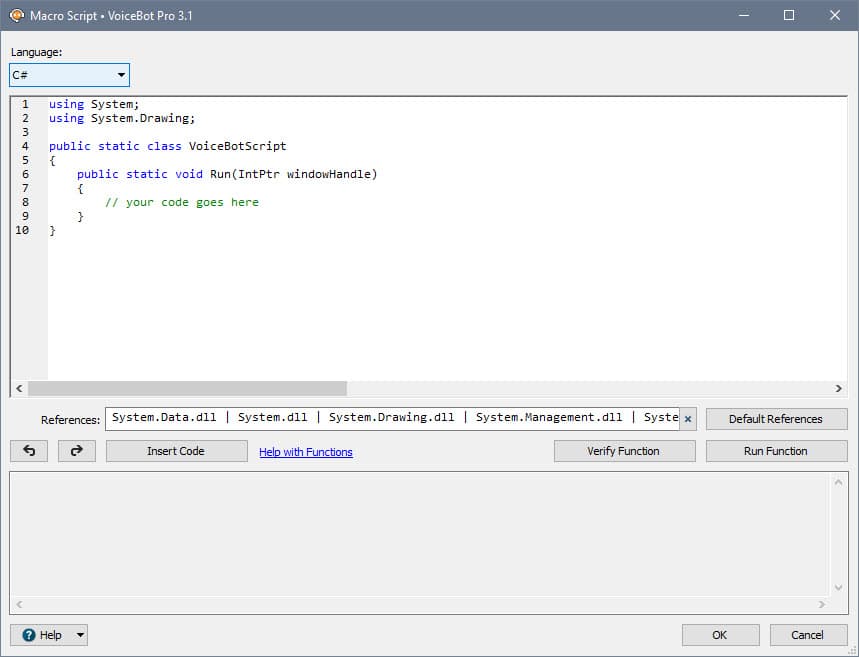Viewport: 859px width, 657px height.
Task: Expand the Help button dropdown arrow
Action: (80, 635)
